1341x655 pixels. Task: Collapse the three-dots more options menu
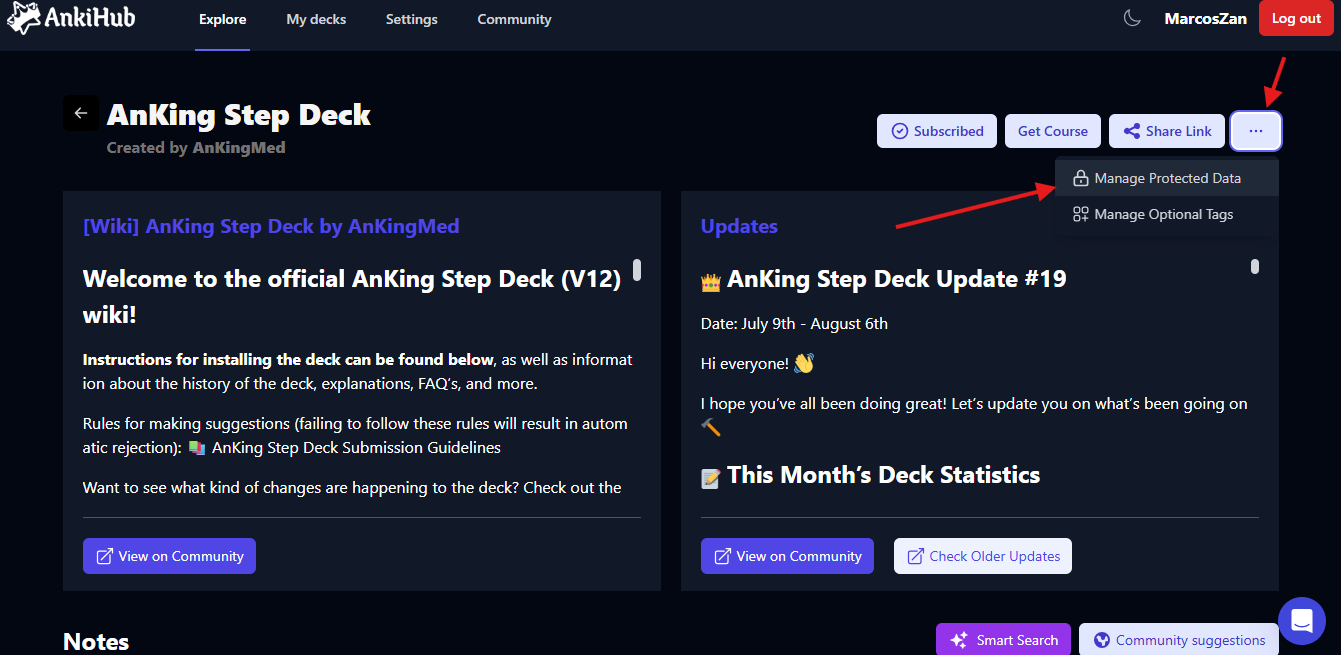click(1256, 131)
